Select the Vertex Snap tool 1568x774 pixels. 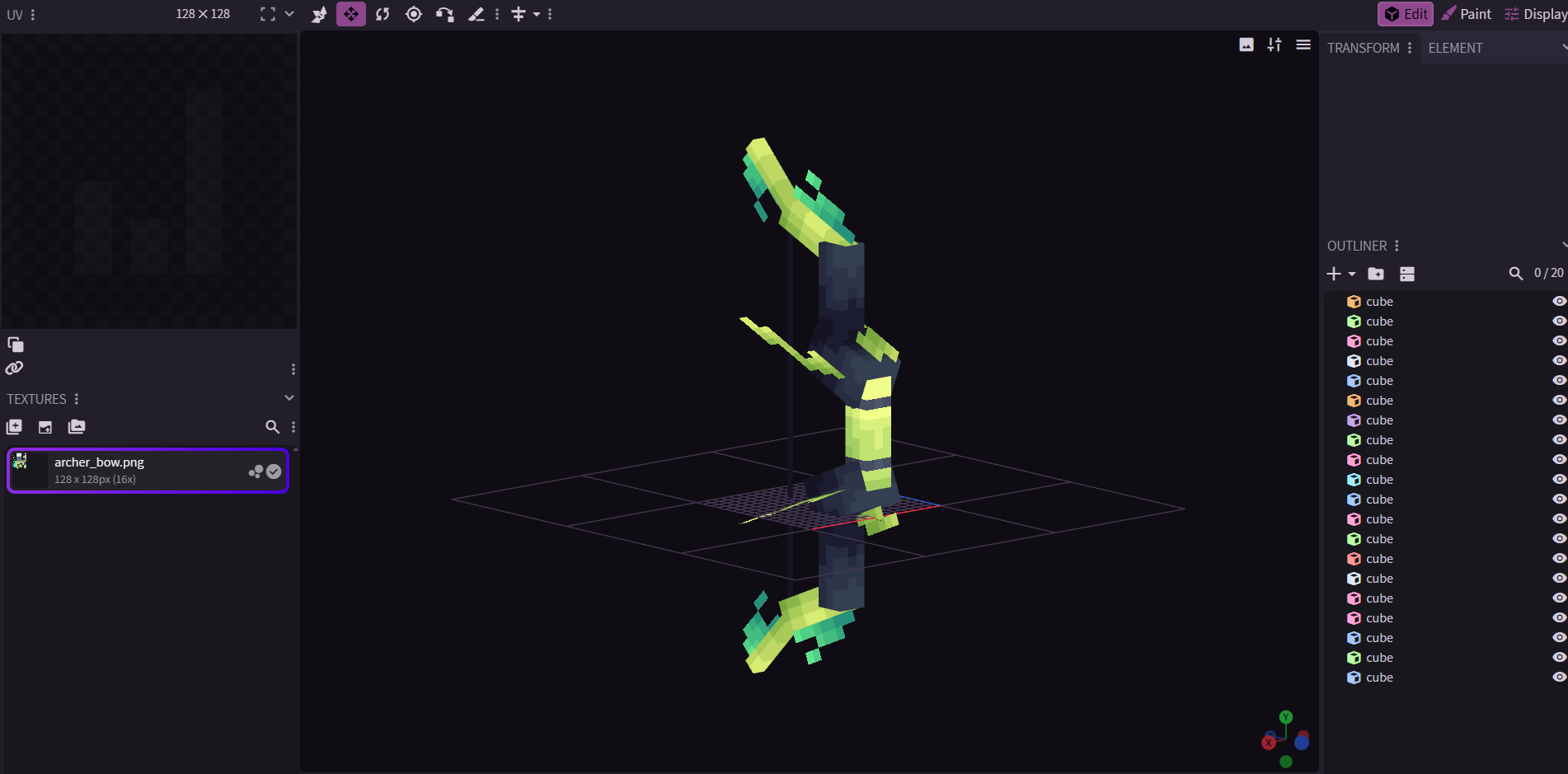pyautogui.click(x=445, y=14)
